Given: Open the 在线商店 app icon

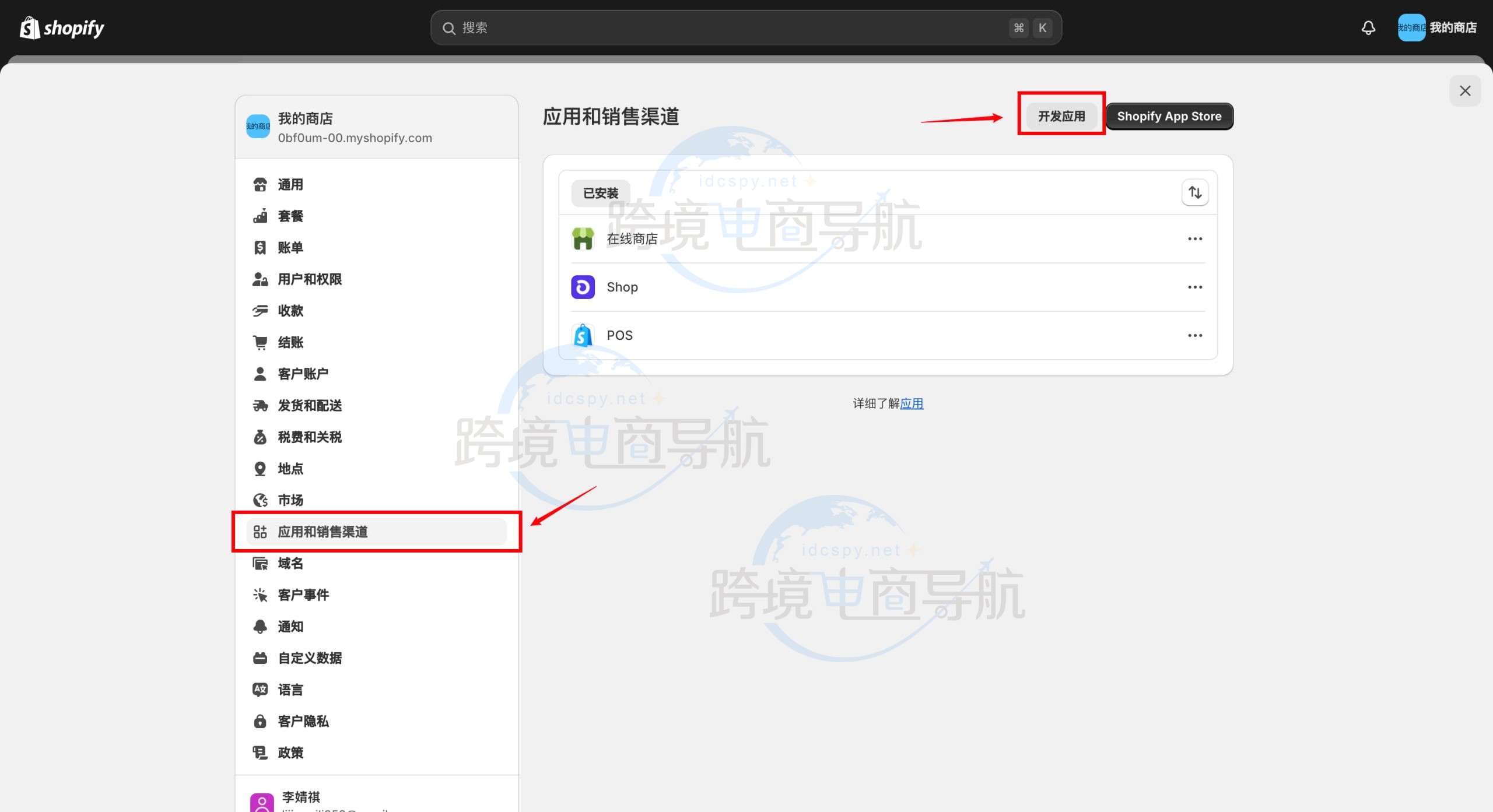Looking at the screenshot, I should click(x=583, y=238).
